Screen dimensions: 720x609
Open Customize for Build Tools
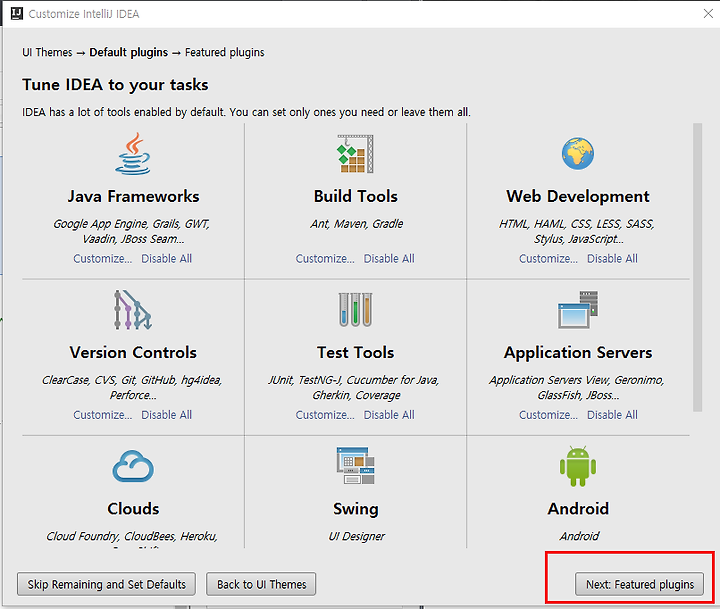(x=325, y=259)
